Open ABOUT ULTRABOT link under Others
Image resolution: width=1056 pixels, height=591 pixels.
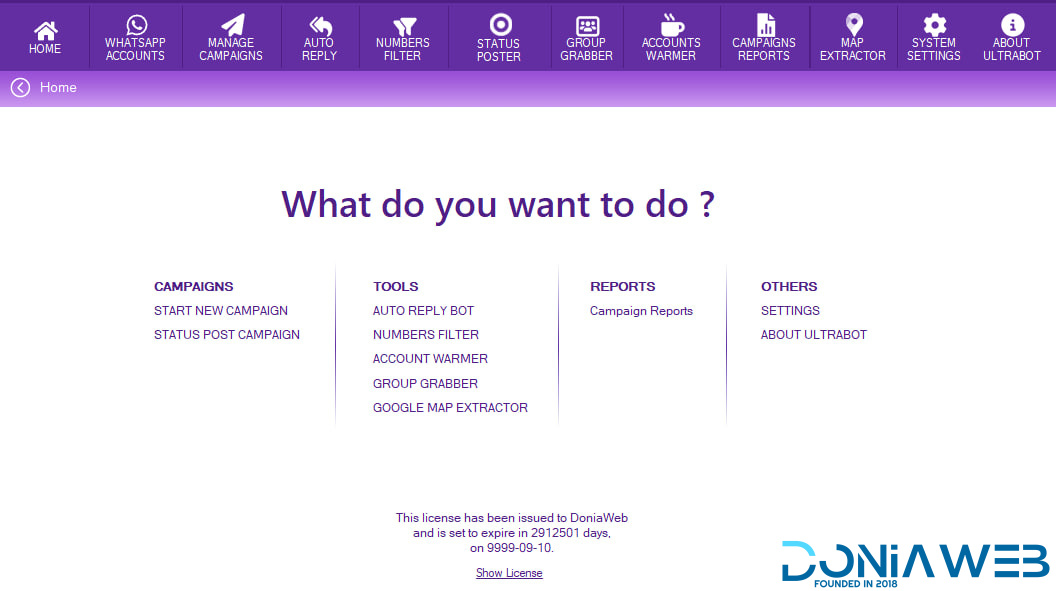click(x=814, y=335)
